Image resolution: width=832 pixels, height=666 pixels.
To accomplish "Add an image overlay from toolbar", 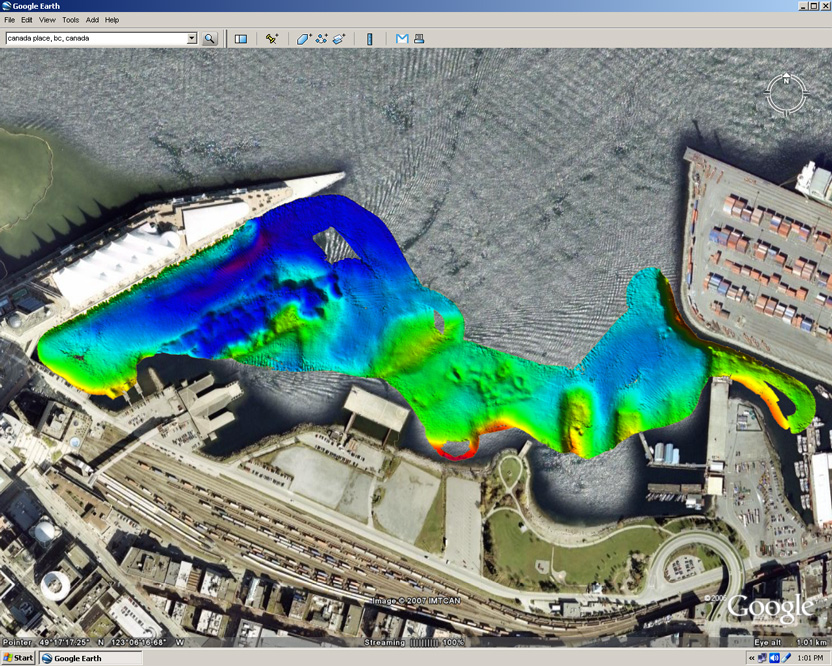I will tap(339, 39).
